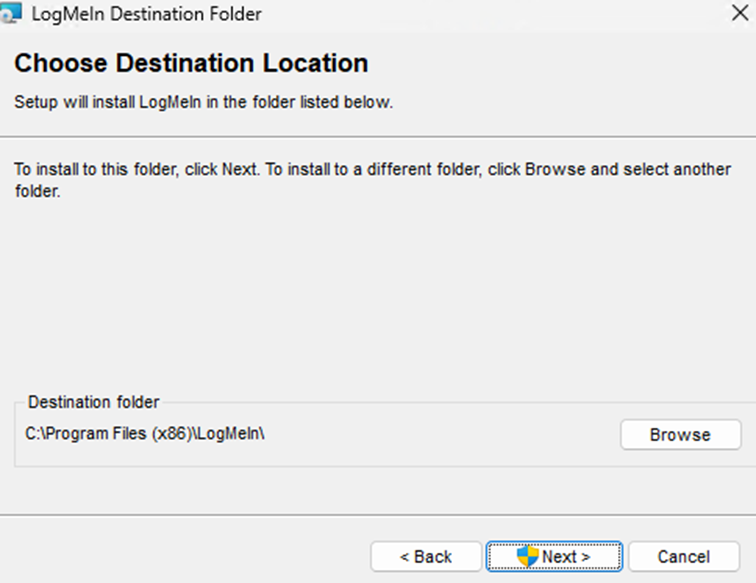Cancel the LogMeIn setup
756x583 pixels.
(684, 556)
